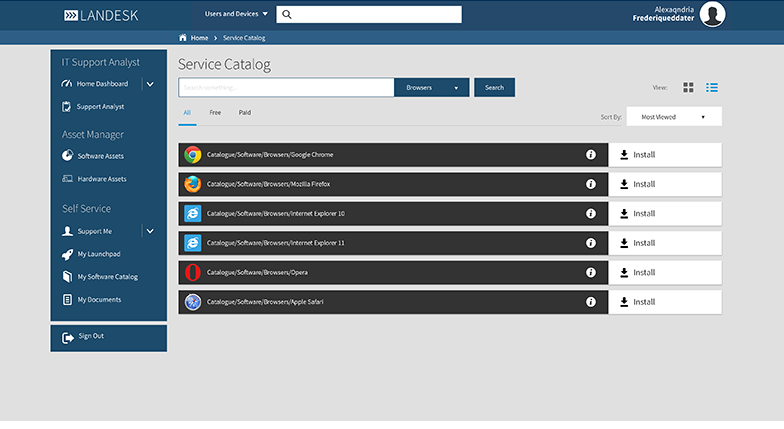The width and height of the screenshot is (784, 429).
Task: Click the Google Chrome info icon
Action: 591,155
